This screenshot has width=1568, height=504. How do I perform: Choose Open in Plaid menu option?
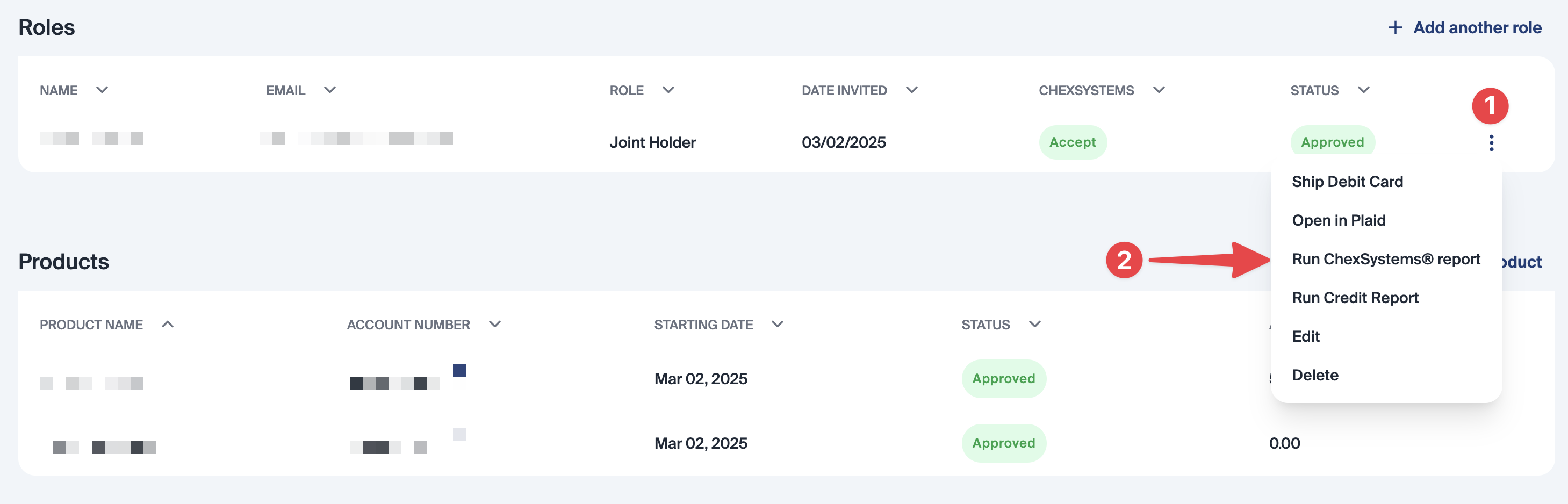tap(1339, 220)
